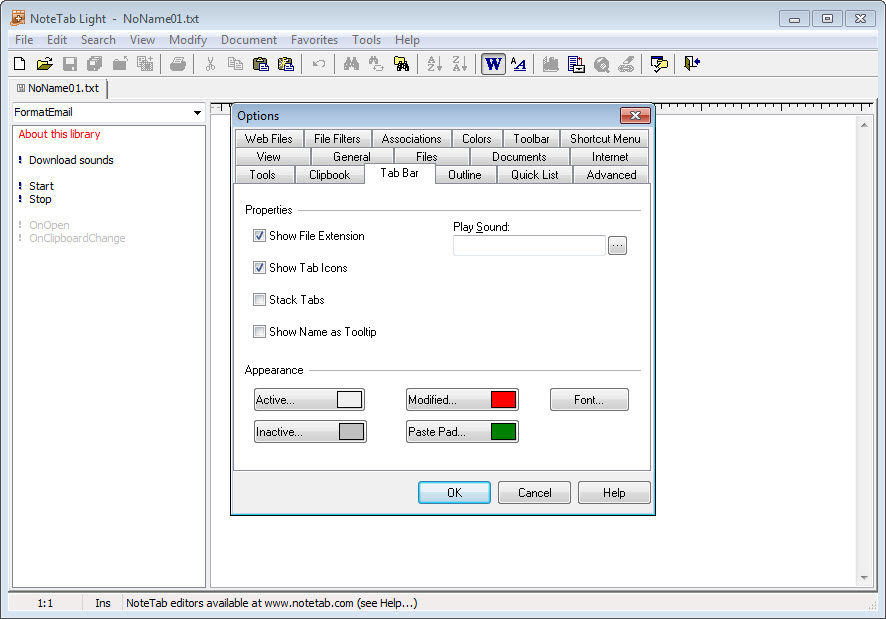This screenshot has height=619, width=886.
Task: Click the Cancel button
Action: pyautogui.click(x=534, y=492)
